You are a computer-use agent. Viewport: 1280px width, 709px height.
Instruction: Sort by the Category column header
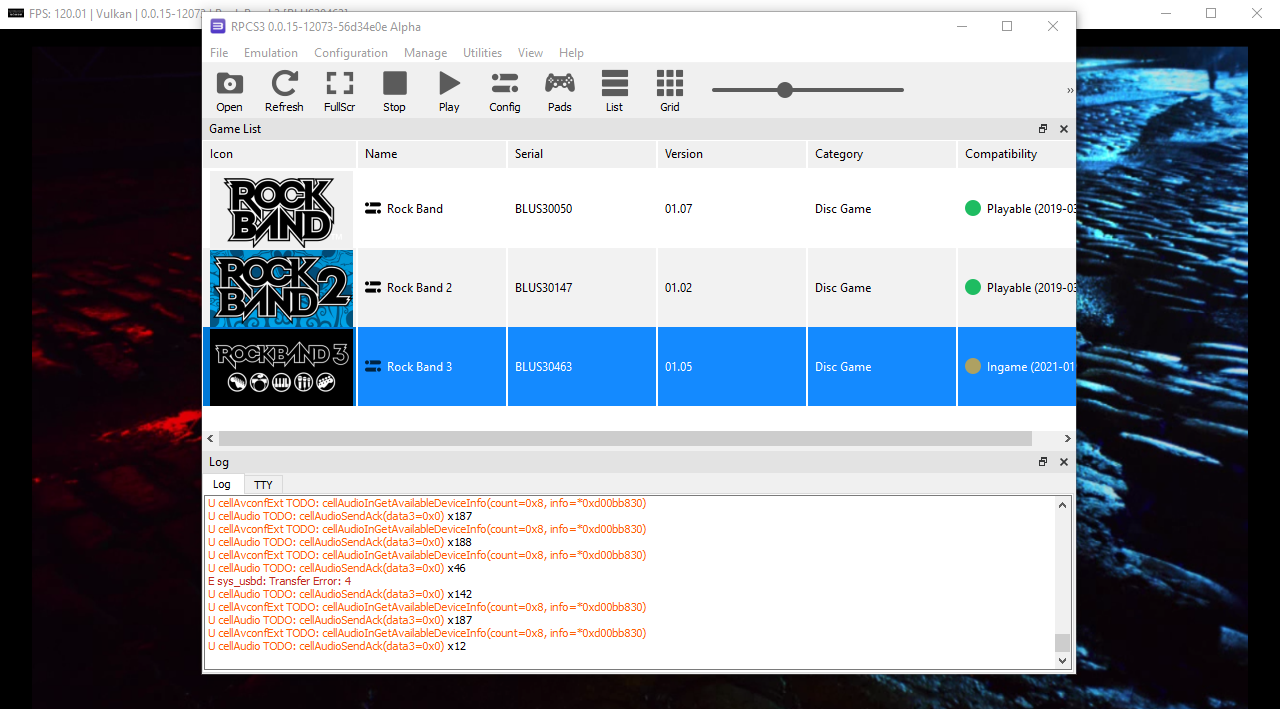(882, 154)
